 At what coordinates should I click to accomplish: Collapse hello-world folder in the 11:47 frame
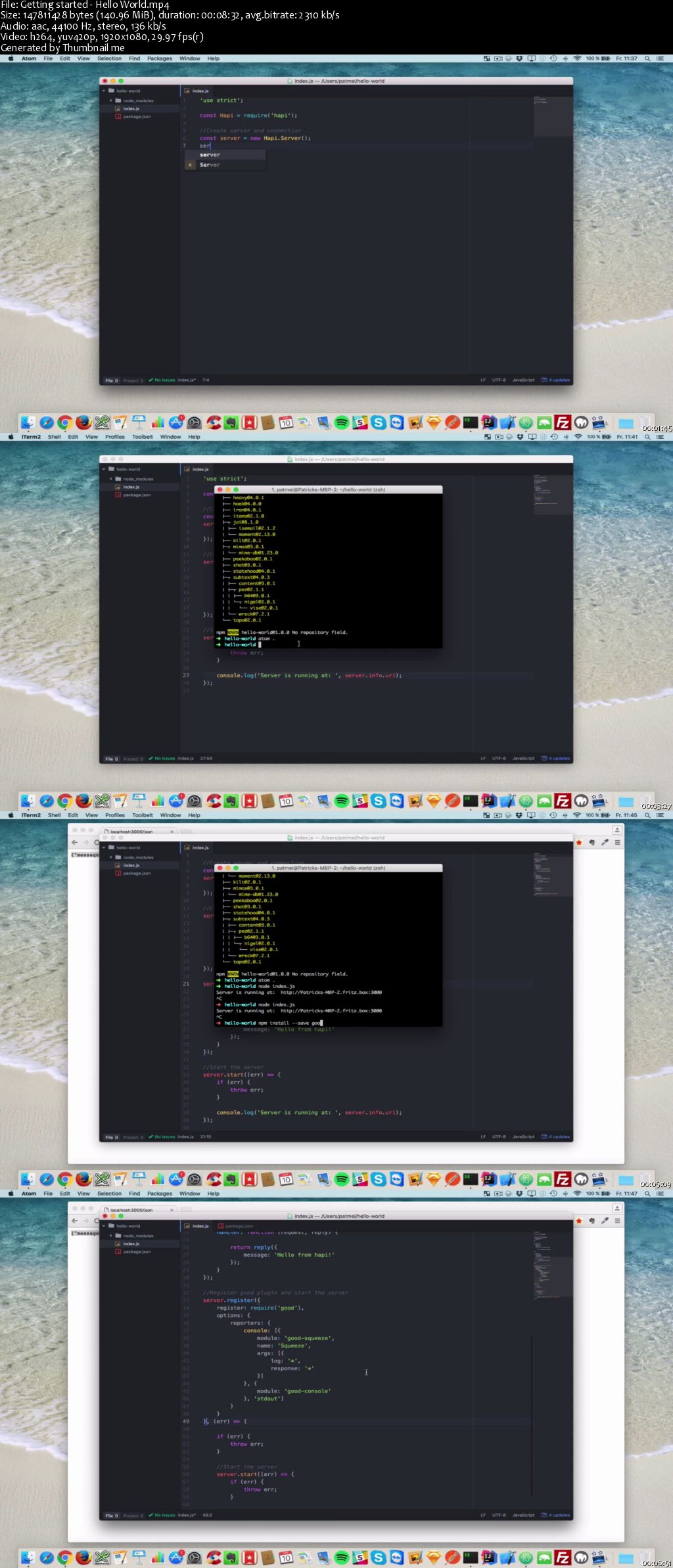[x=104, y=1226]
